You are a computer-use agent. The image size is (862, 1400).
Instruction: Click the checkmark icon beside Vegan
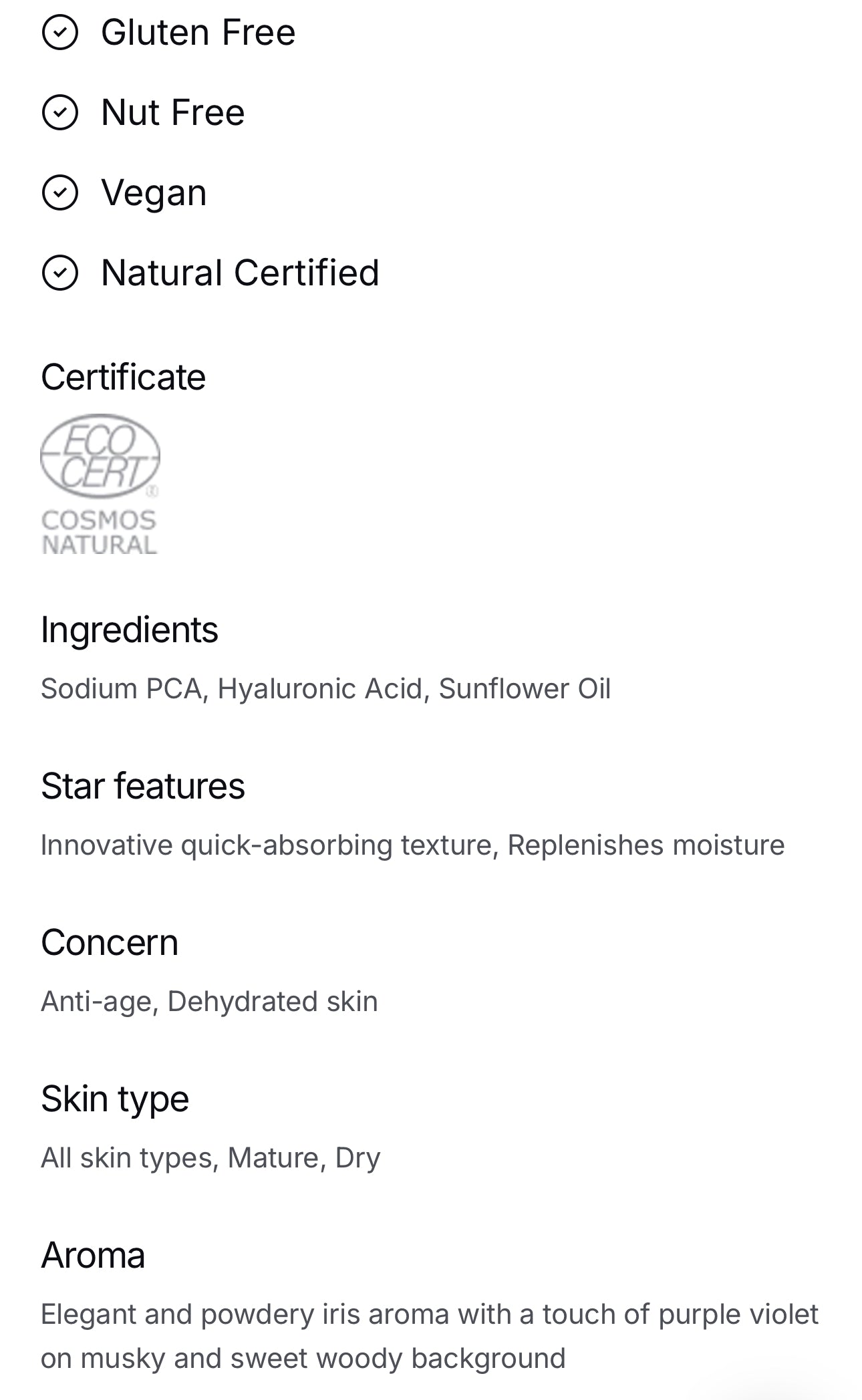click(x=60, y=193)
